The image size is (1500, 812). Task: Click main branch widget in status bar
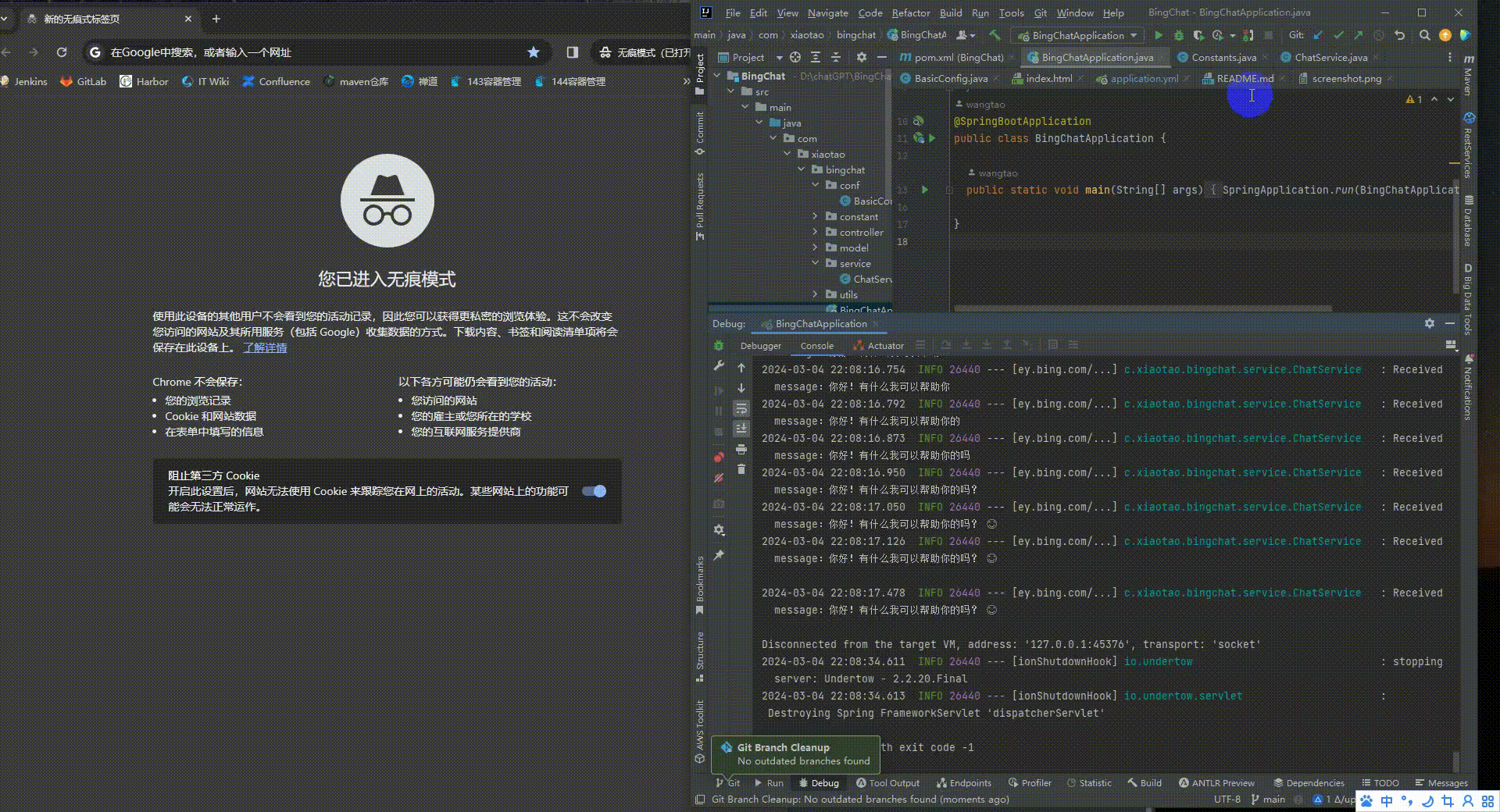[1268, 799]
